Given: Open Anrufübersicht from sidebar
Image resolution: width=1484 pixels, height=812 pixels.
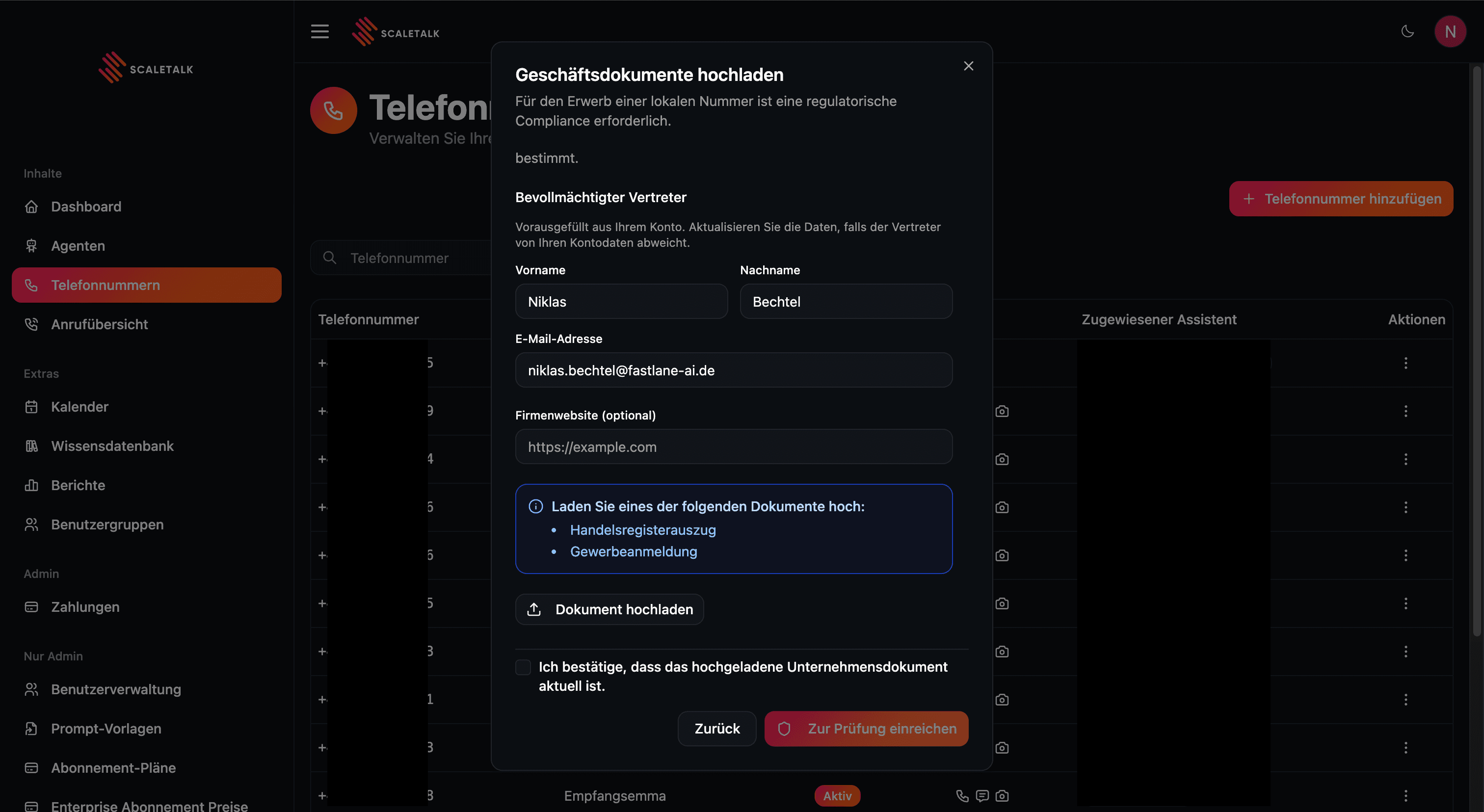Looking at the screenshot, I should [99, 324].
